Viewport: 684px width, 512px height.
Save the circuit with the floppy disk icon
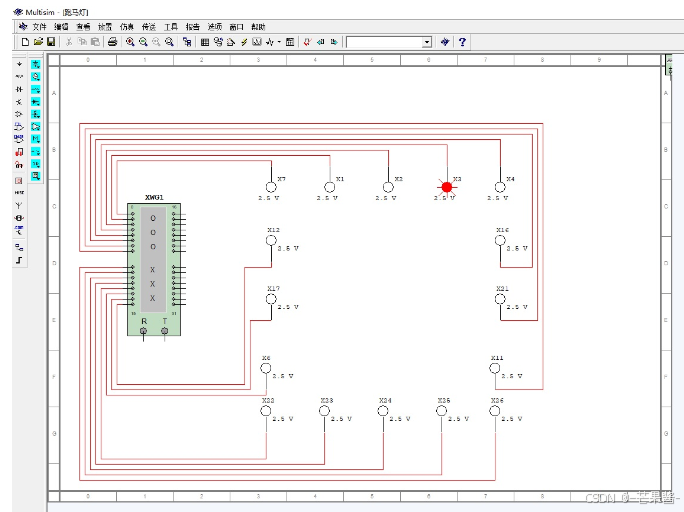coord(51,42)
